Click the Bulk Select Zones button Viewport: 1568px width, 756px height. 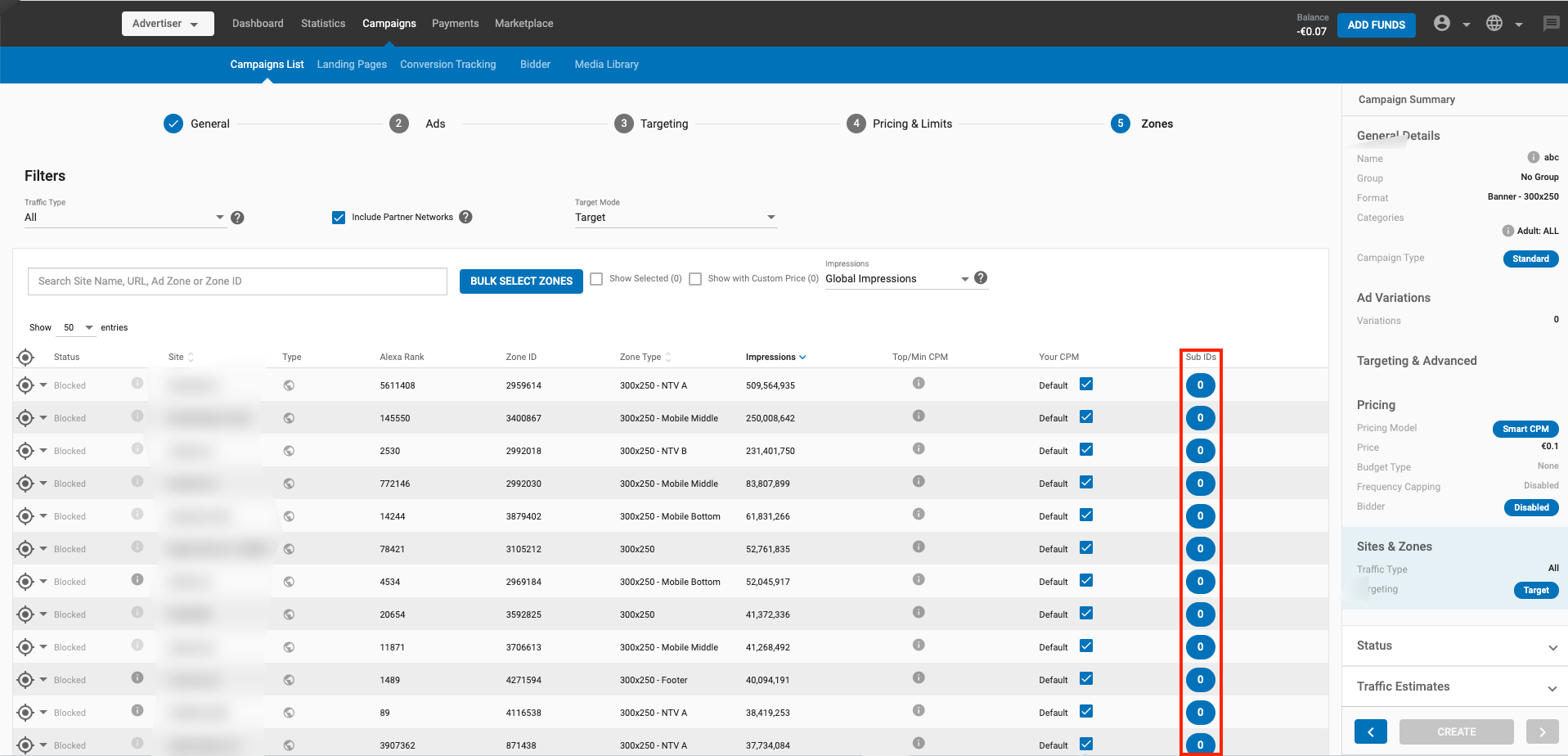521,281
